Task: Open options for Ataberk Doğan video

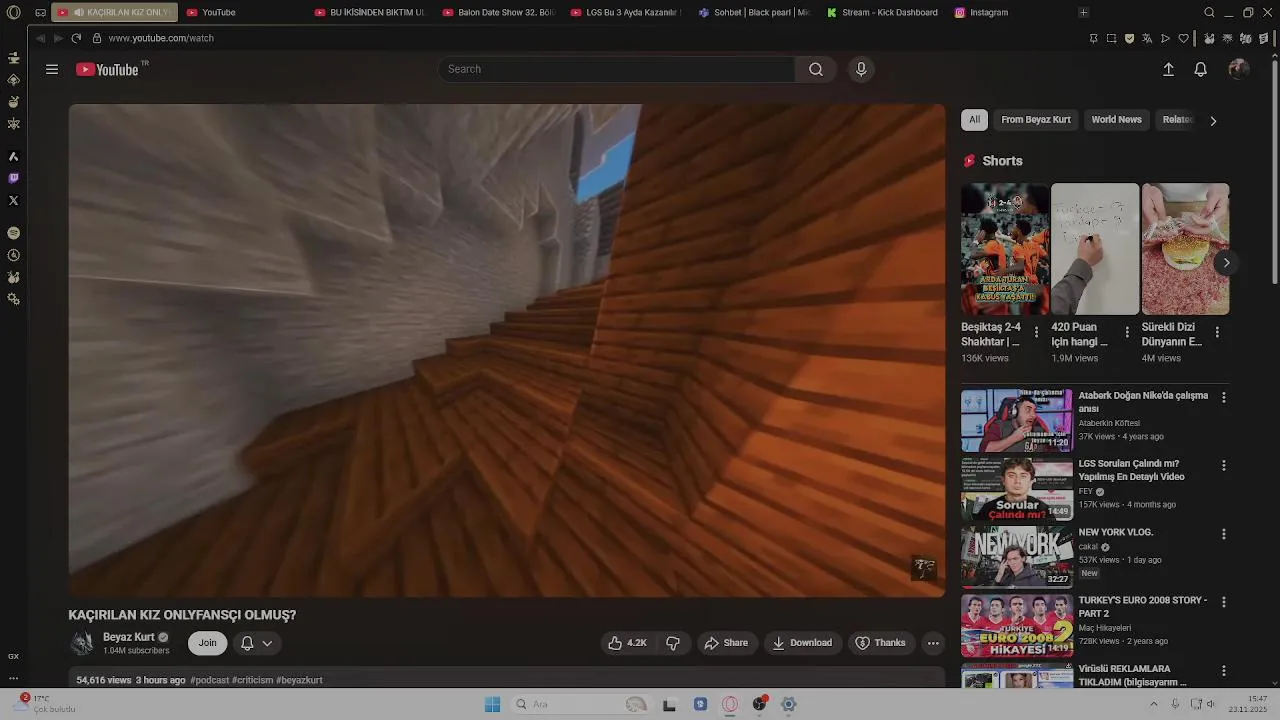Action: pos(1223,397)
